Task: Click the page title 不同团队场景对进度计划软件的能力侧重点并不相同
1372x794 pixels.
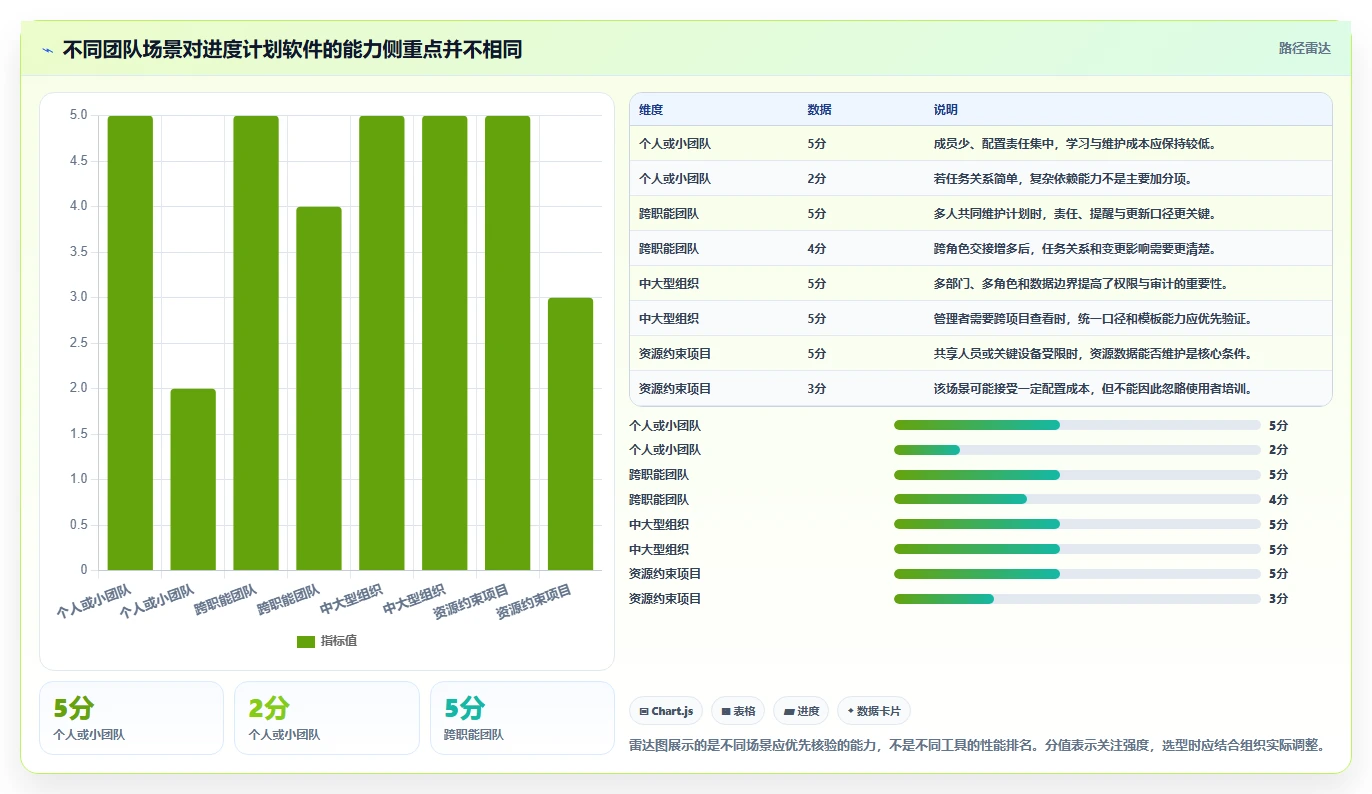Action: (x=292, y=50)
